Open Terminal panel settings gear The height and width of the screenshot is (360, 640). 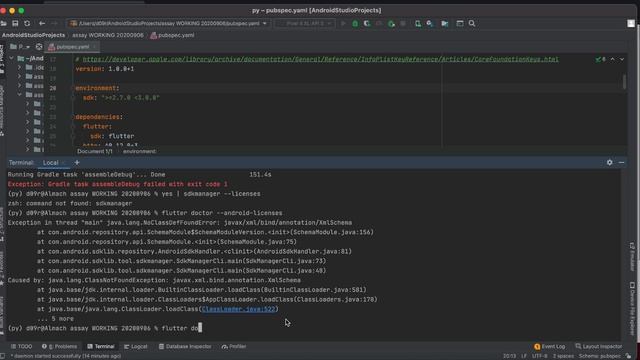coord(609,162)
